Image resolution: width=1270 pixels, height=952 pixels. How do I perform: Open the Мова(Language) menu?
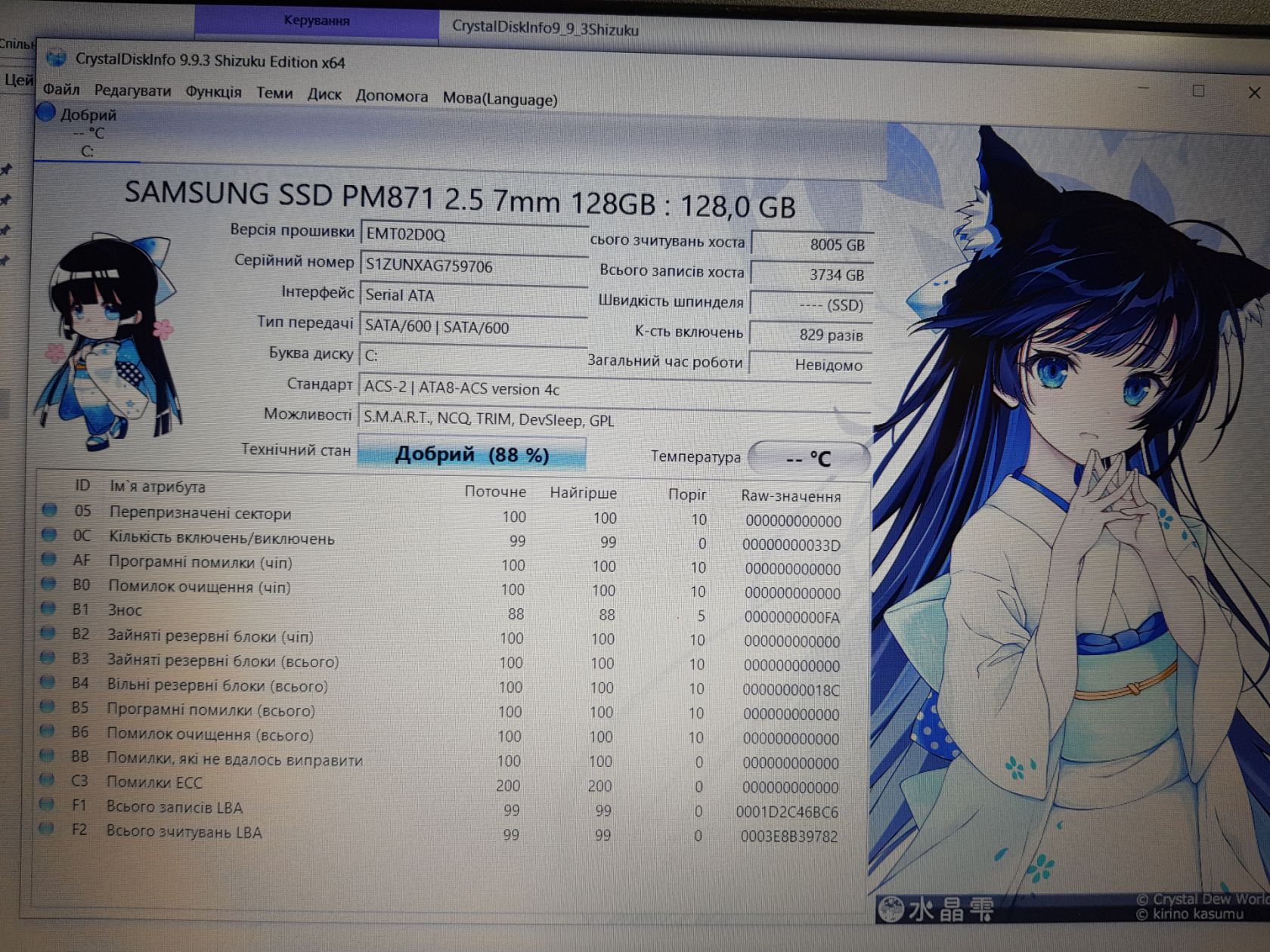pos(500,99)
